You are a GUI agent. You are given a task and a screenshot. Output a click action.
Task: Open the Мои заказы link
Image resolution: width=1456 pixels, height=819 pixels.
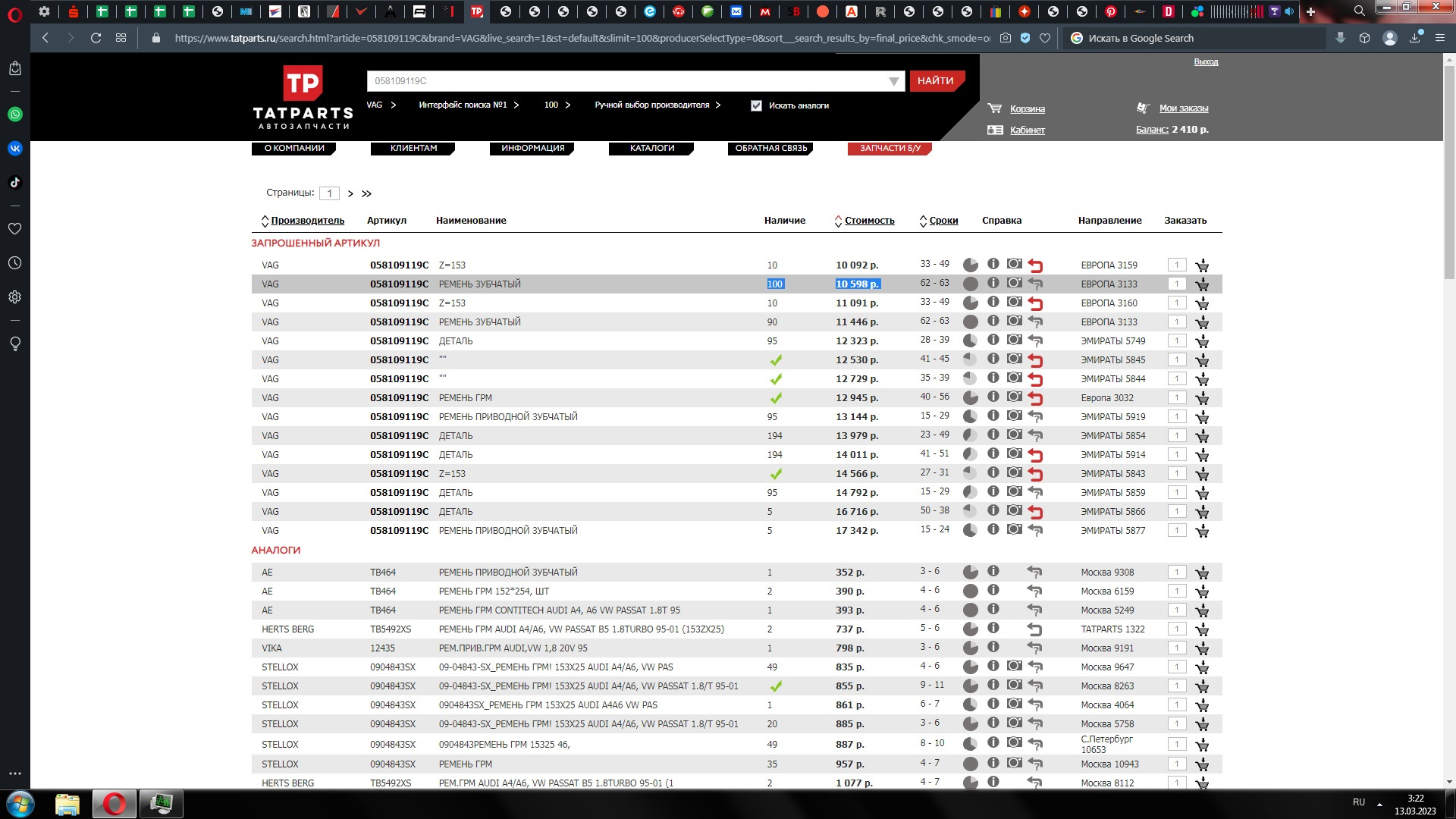[x=1184, y=108]
